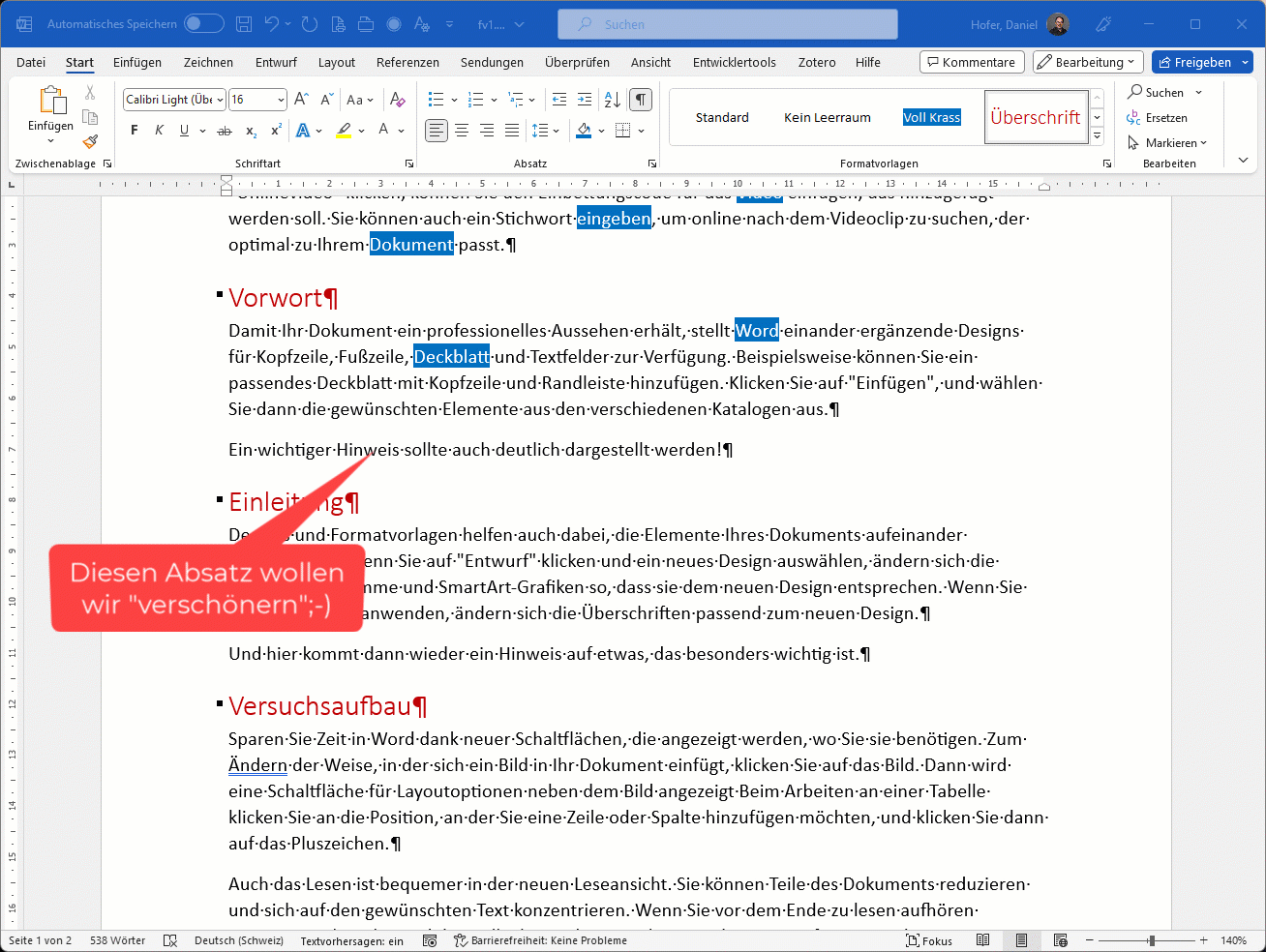Increase indent of the paragraph

pyautogui.click(x=585, y=100)
